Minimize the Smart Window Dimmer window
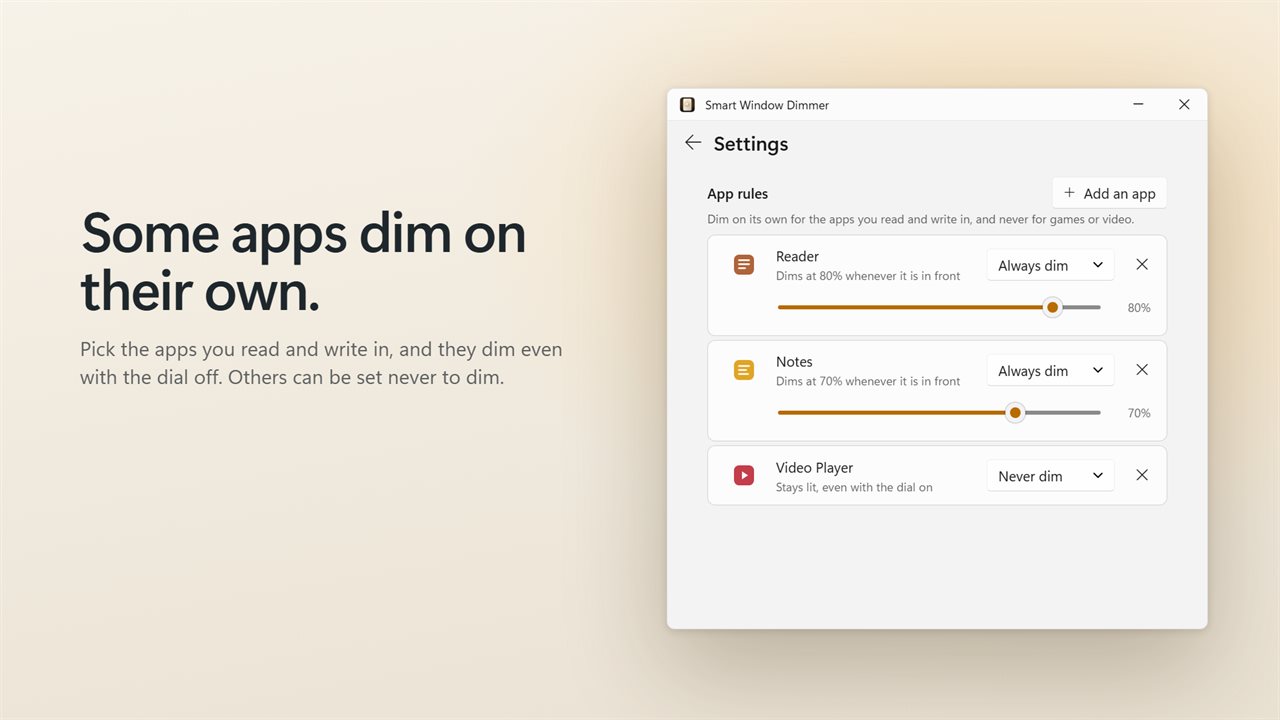1280x720 pixels. click(1139, 105)
